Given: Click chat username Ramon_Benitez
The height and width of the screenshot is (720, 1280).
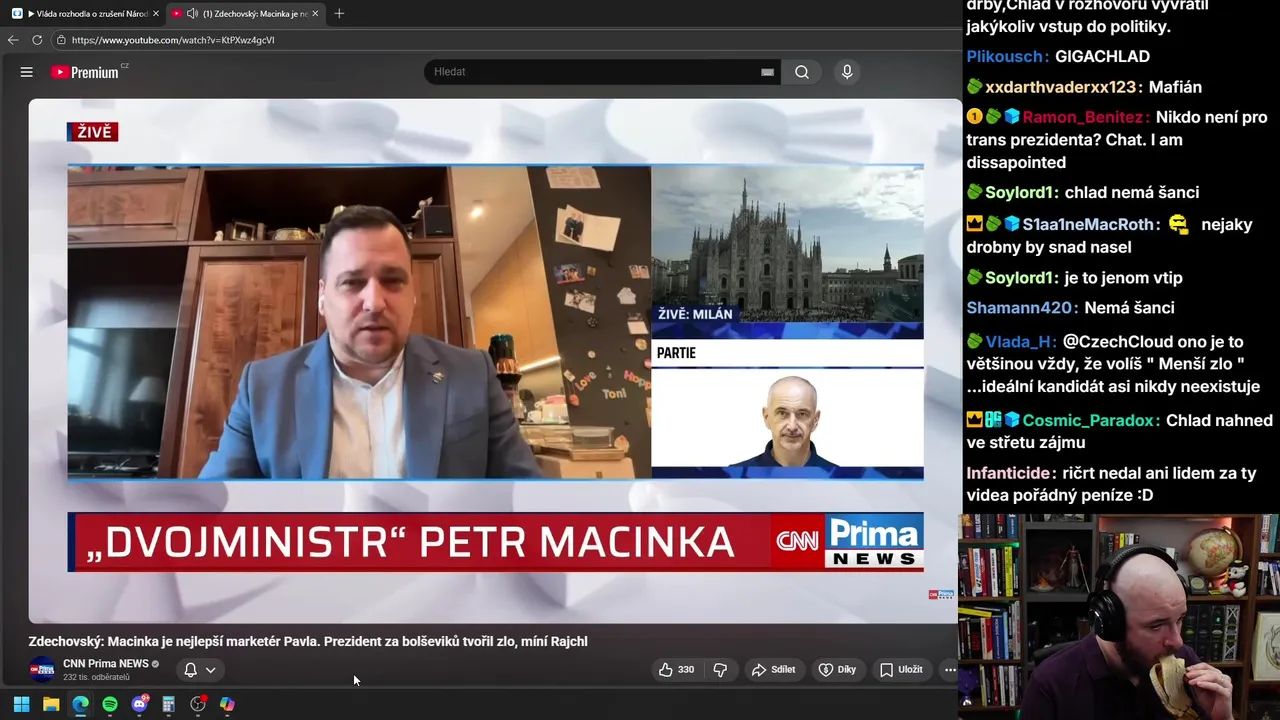Looking at the screenshot, I should point(1082,117).
